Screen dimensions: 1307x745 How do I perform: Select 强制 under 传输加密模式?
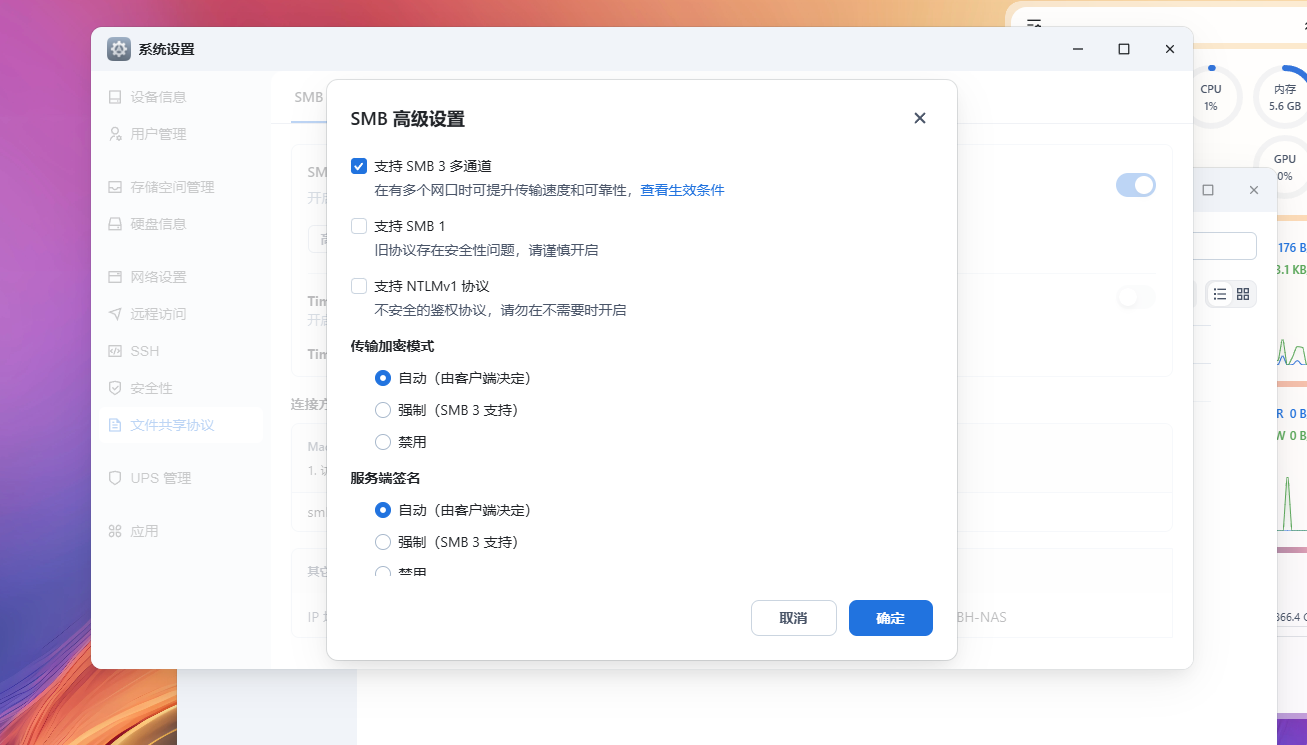point(382,410)
